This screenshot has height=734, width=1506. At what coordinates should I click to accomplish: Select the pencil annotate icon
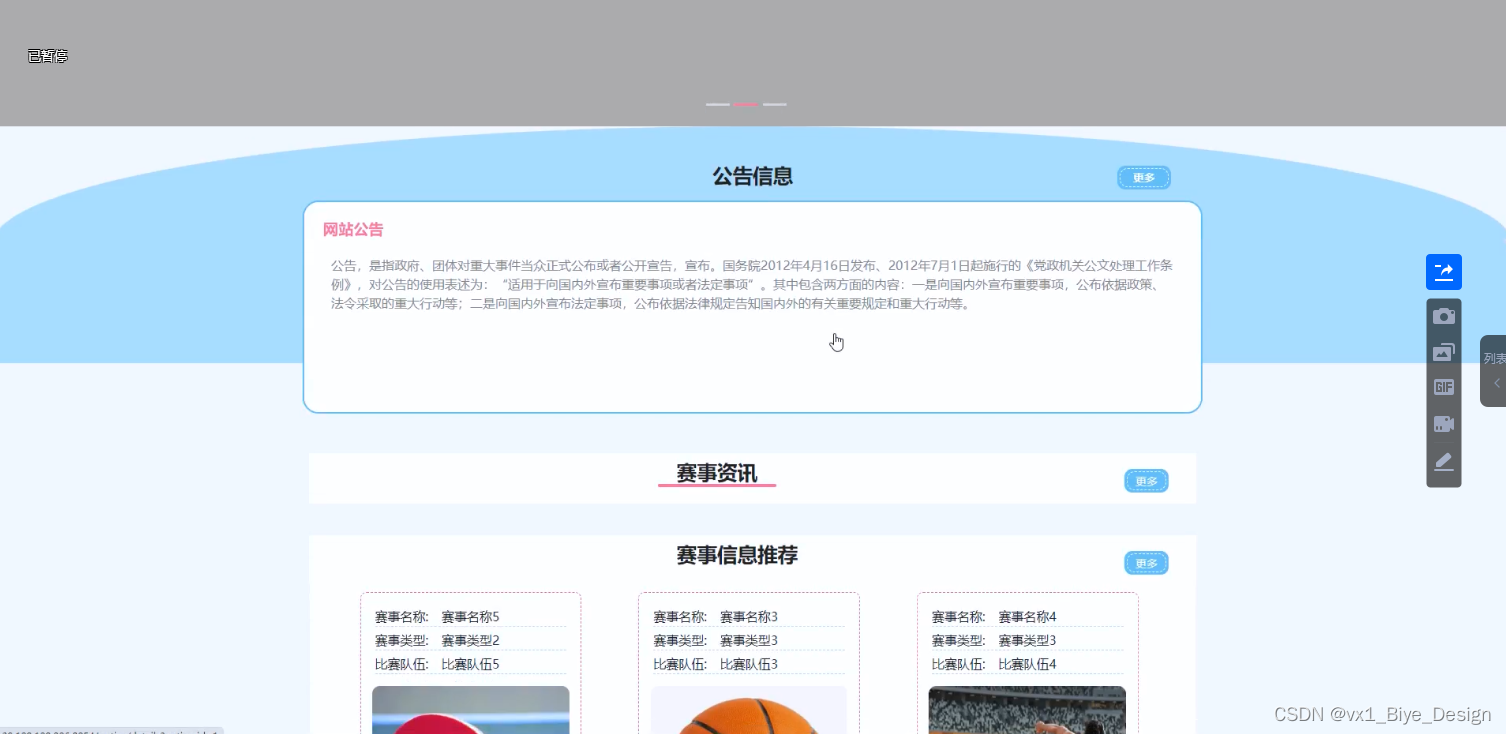1443,461
